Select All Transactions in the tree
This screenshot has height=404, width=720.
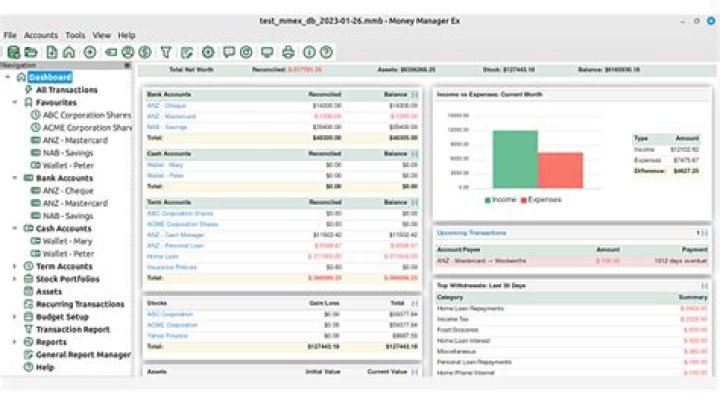tap(67, 90)
